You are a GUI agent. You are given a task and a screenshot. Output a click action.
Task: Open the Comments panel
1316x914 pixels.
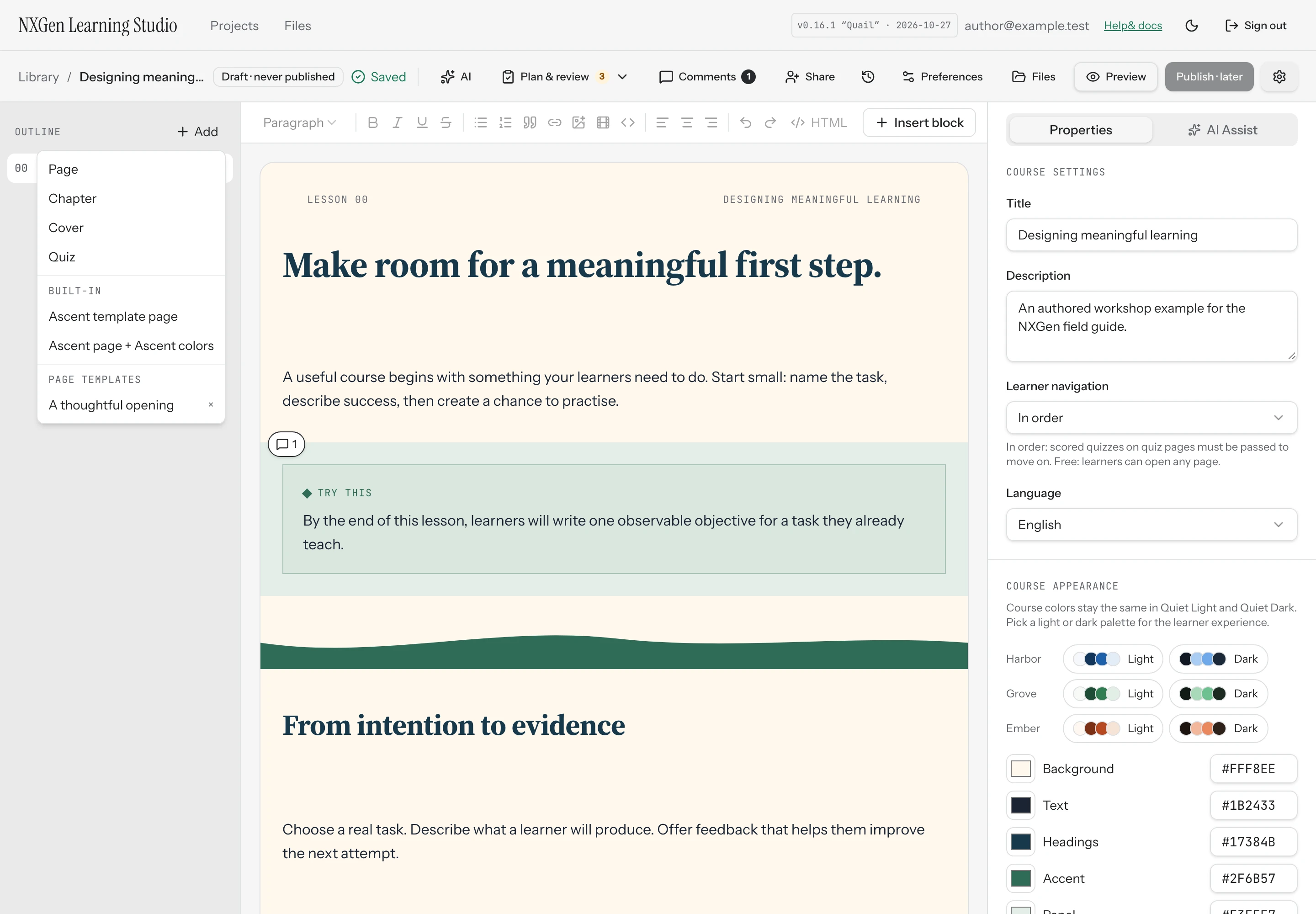[707, 77]
